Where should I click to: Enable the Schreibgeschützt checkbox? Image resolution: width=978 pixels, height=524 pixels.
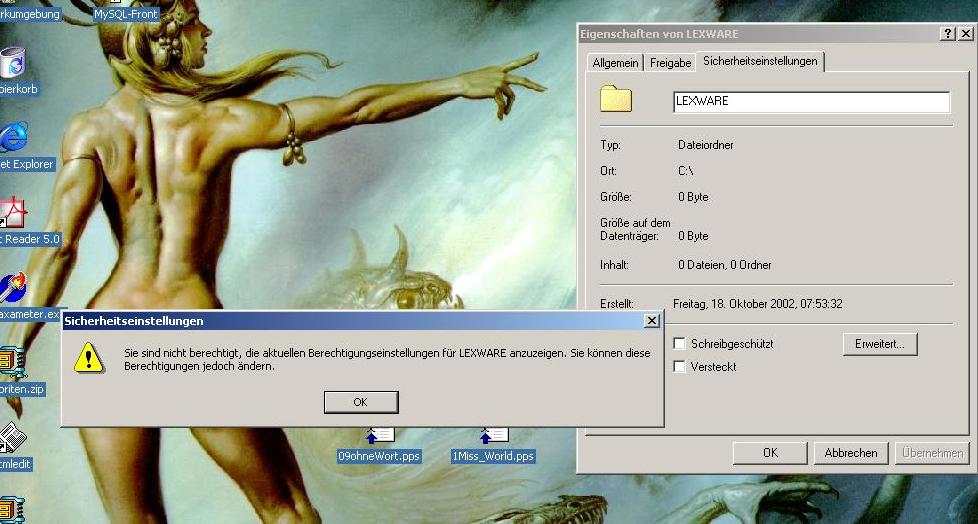coord(679,344)
